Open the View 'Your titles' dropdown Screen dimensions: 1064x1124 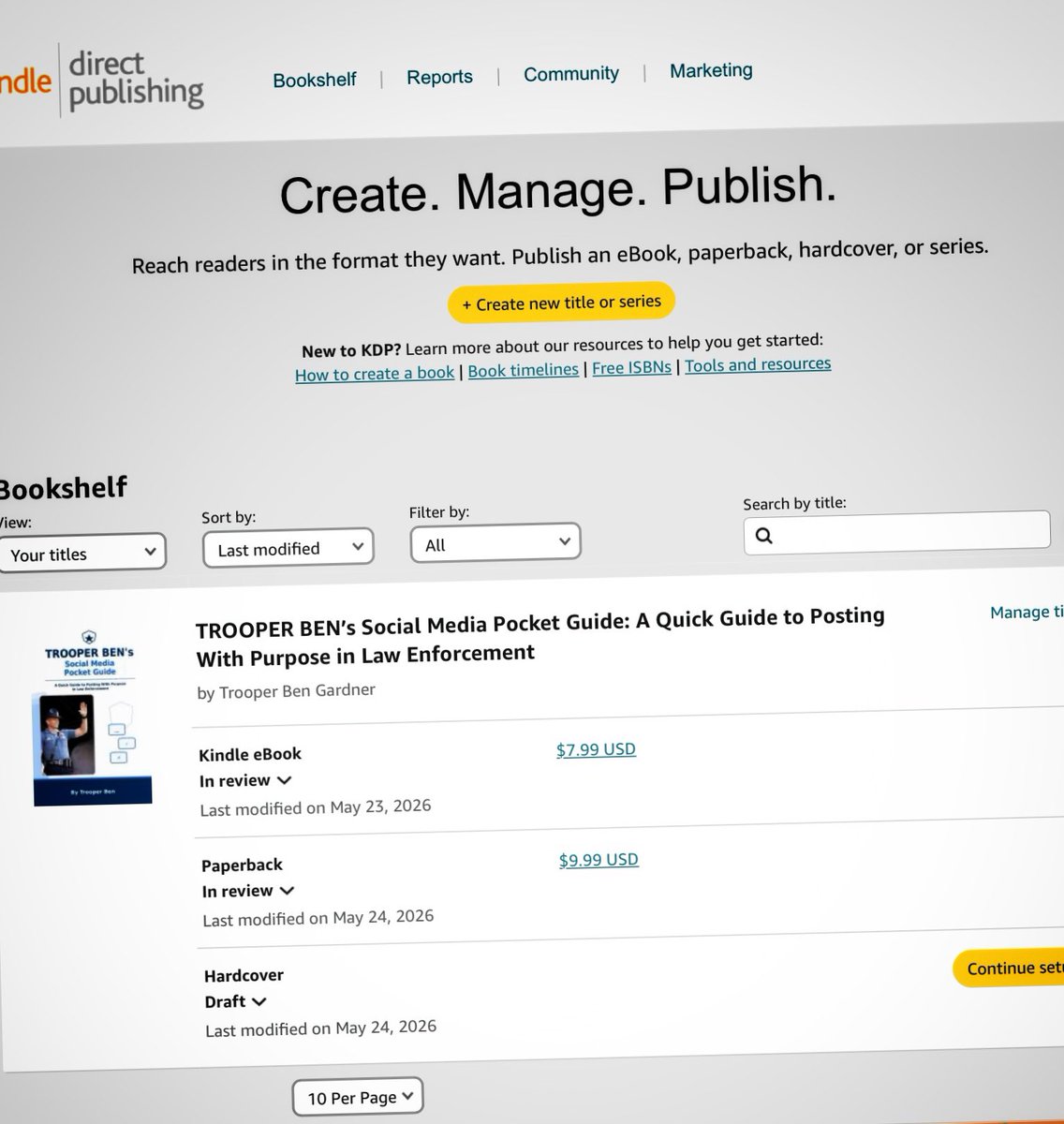tap(82, 553)
